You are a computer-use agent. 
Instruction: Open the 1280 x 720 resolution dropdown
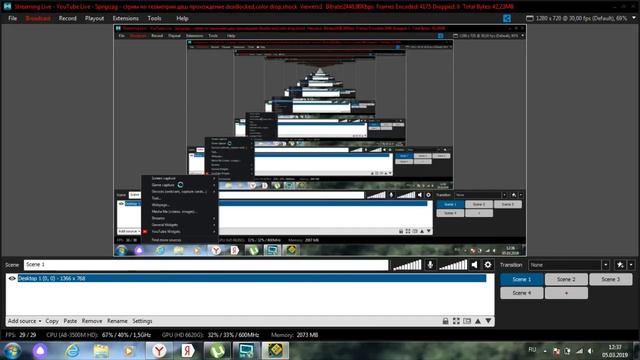click(581, 18)
